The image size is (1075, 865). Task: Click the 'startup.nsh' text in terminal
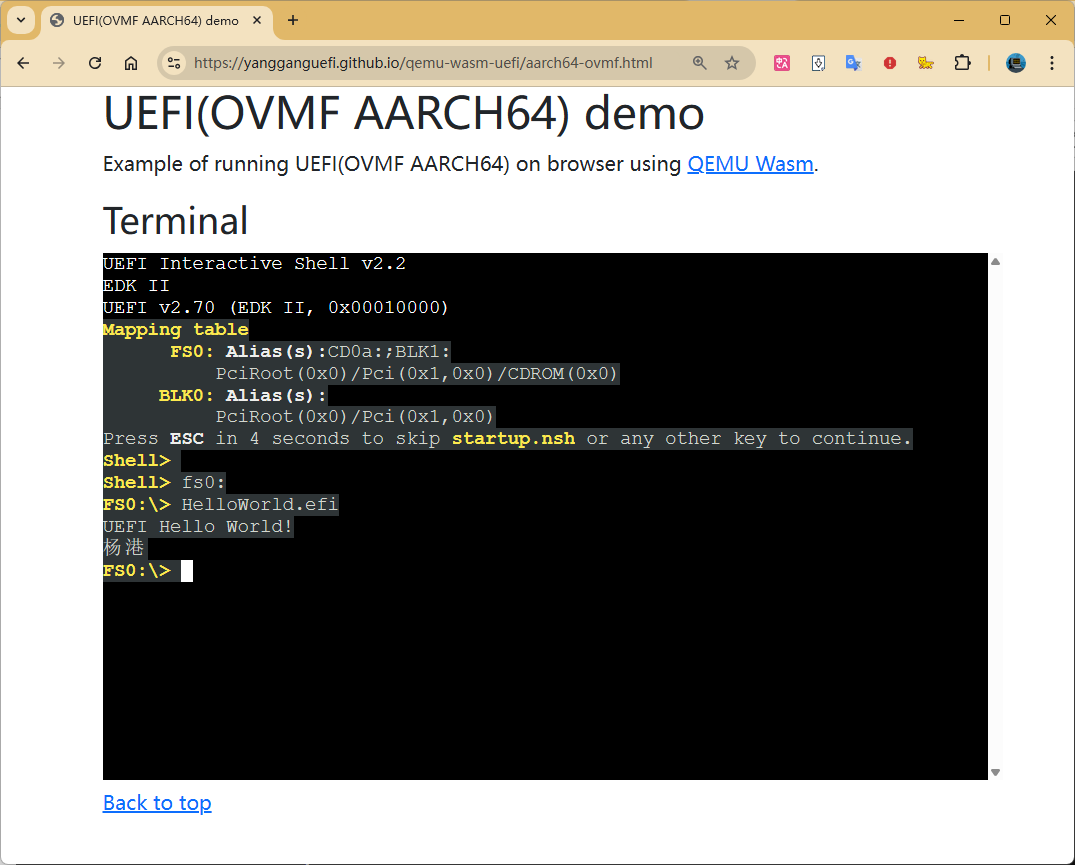point(514,439)
